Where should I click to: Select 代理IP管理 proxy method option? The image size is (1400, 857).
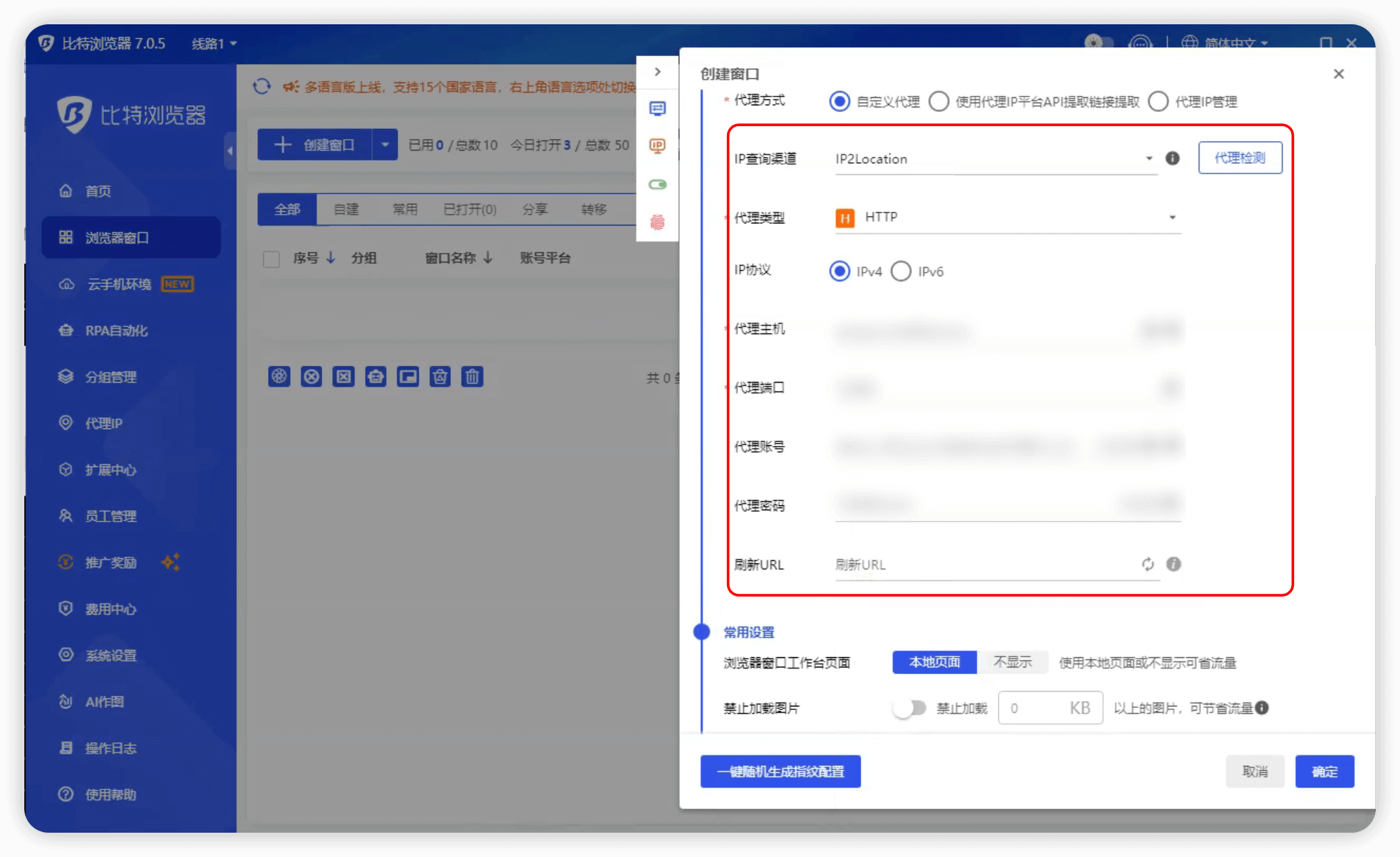click(1158, 102)
